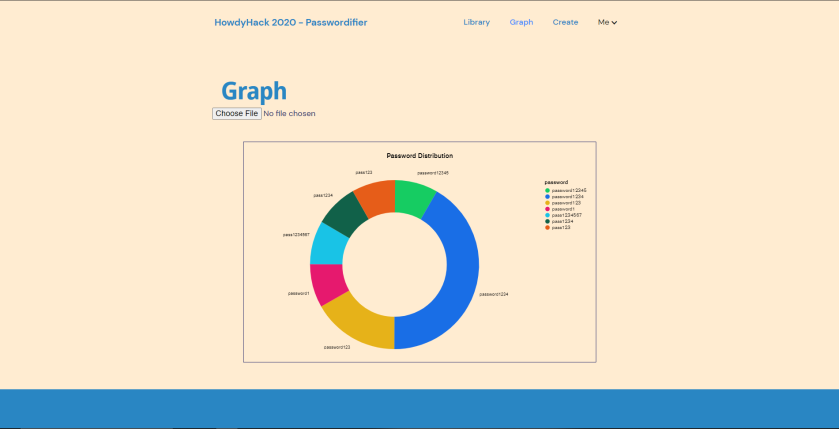Select the large blue password1234 donut segment
839x429 pixels.
tap(460, 267)
